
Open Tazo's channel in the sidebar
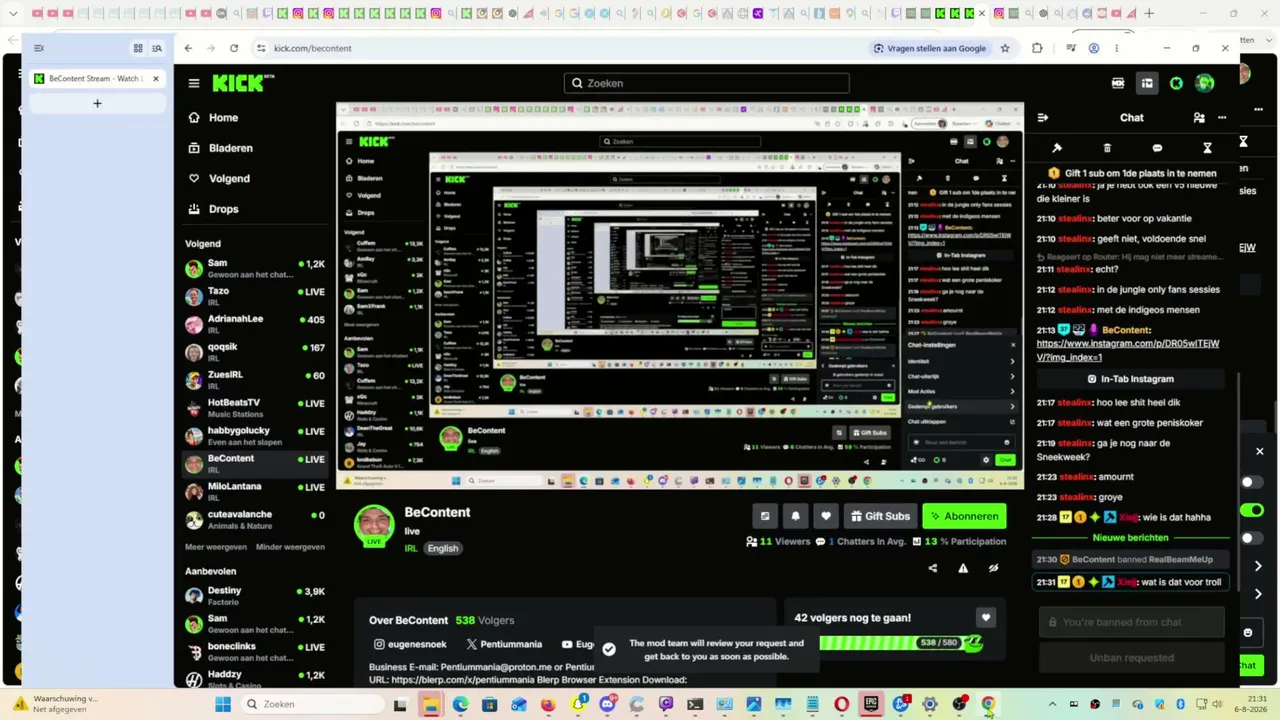coord(255,297)
